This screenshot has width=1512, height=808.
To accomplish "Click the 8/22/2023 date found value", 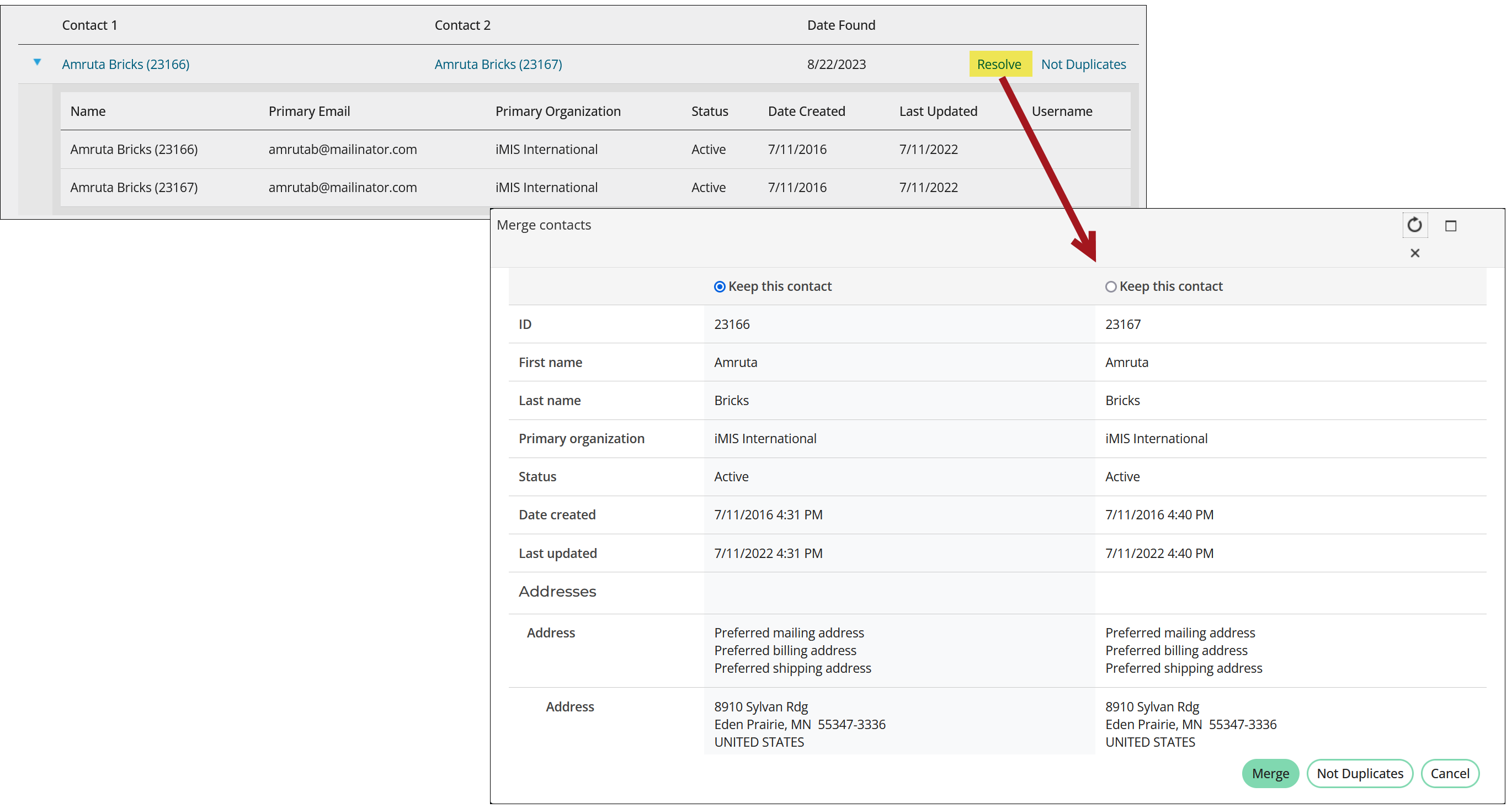I will coord(837,64).
